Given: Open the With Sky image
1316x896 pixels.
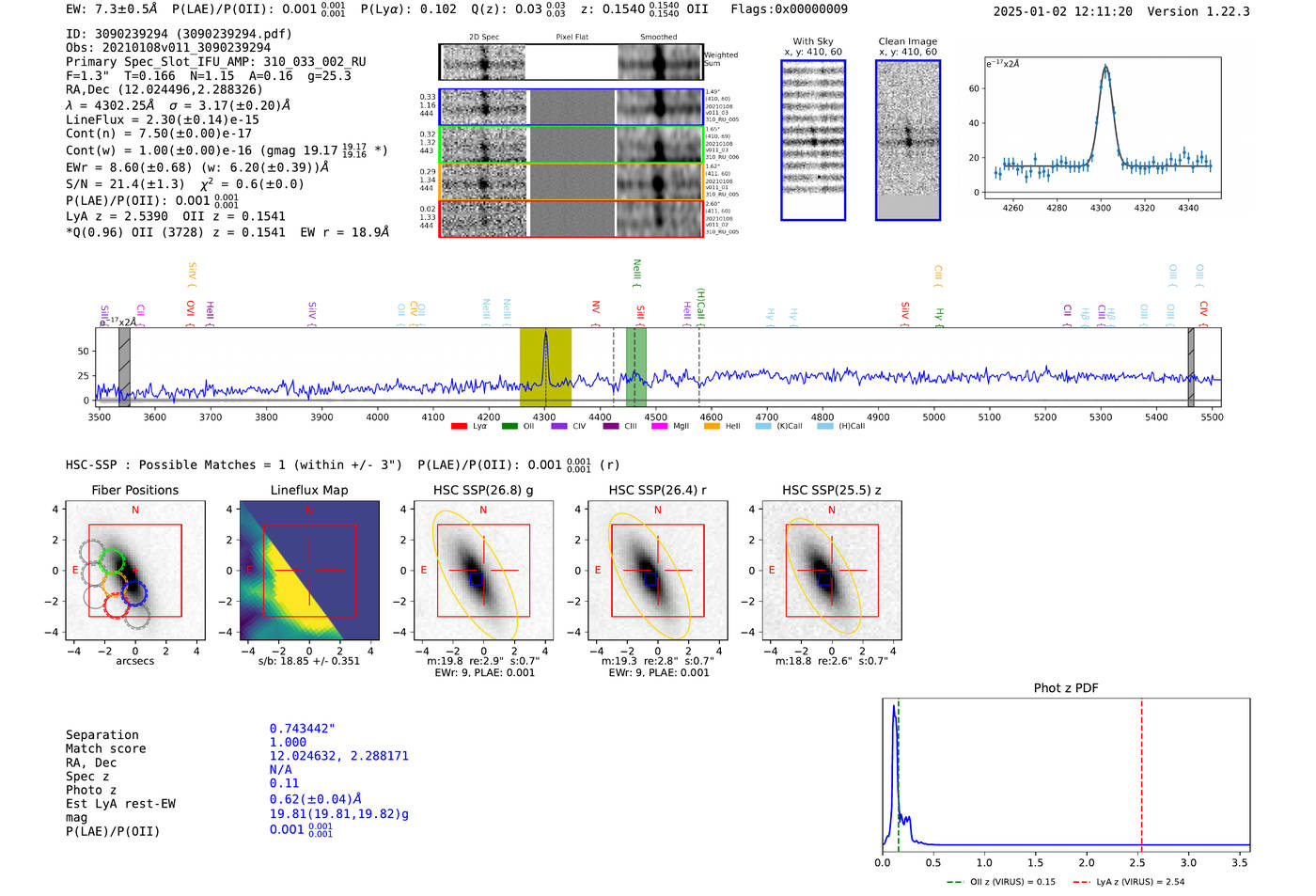Looking at the screenshot, I should click(813, 140).
